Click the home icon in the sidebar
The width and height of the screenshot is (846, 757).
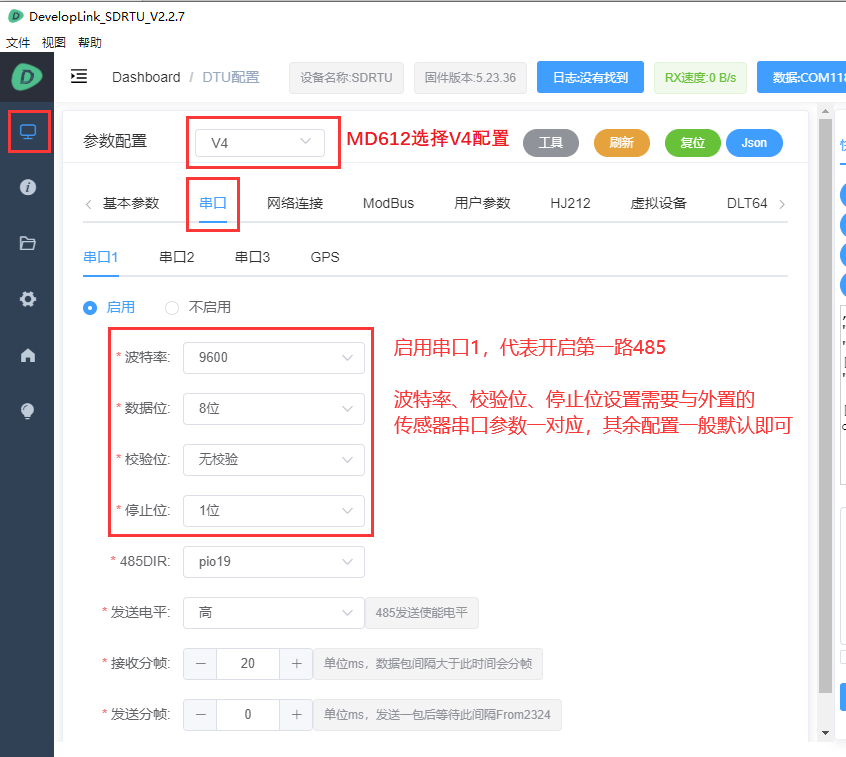pos(27,354)
